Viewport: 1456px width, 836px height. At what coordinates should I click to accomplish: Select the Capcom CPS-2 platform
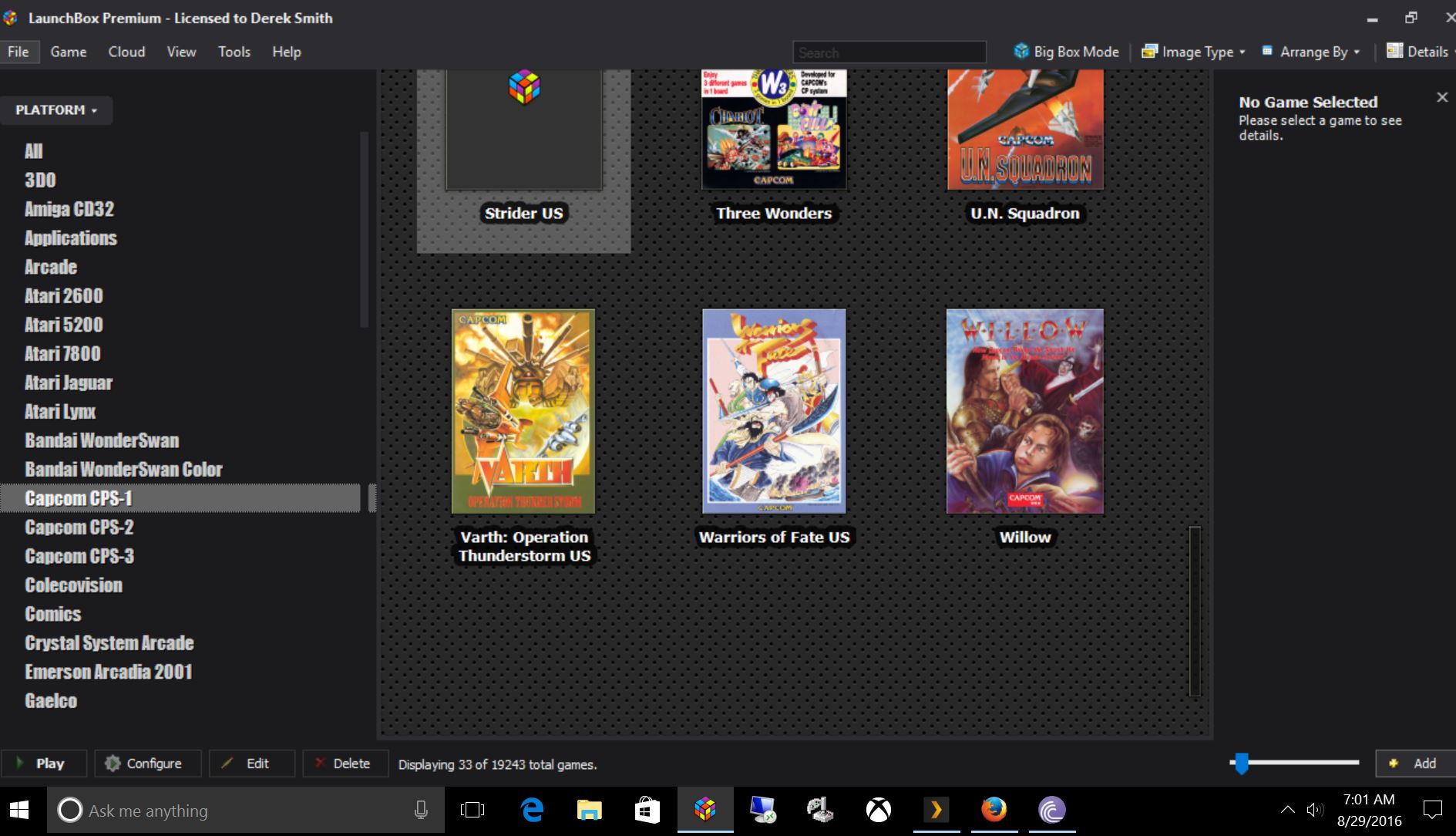coord(79,527)
